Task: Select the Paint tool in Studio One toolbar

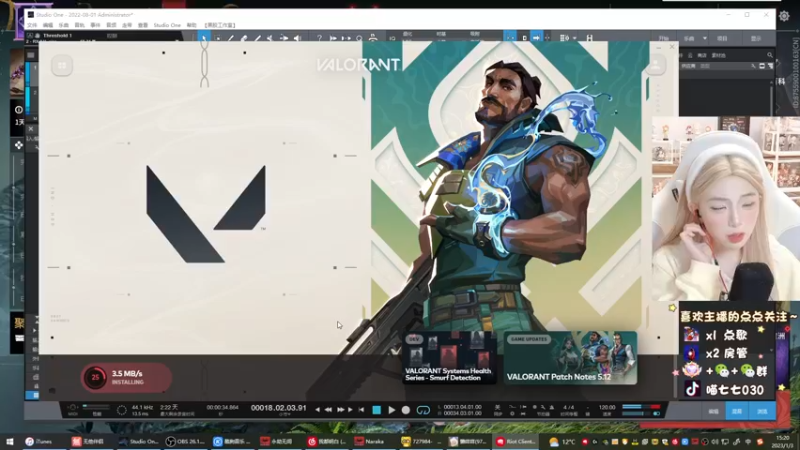Action: (x=257, y=38)
